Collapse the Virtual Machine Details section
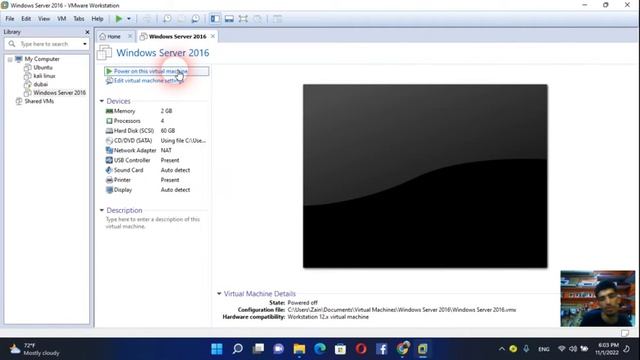640x360 pixels. [x=219, y=293]
